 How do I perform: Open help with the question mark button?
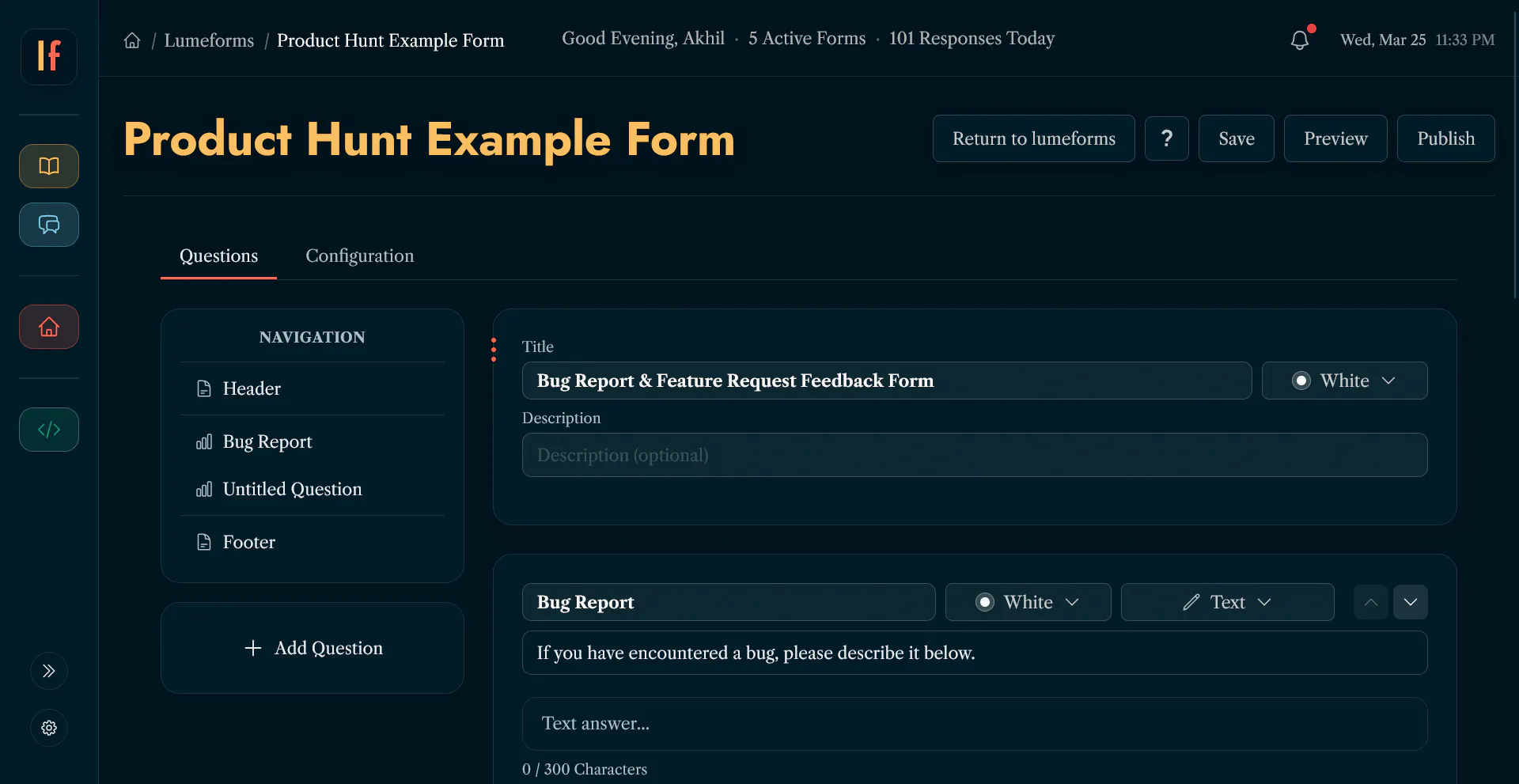pos(1167,138)
